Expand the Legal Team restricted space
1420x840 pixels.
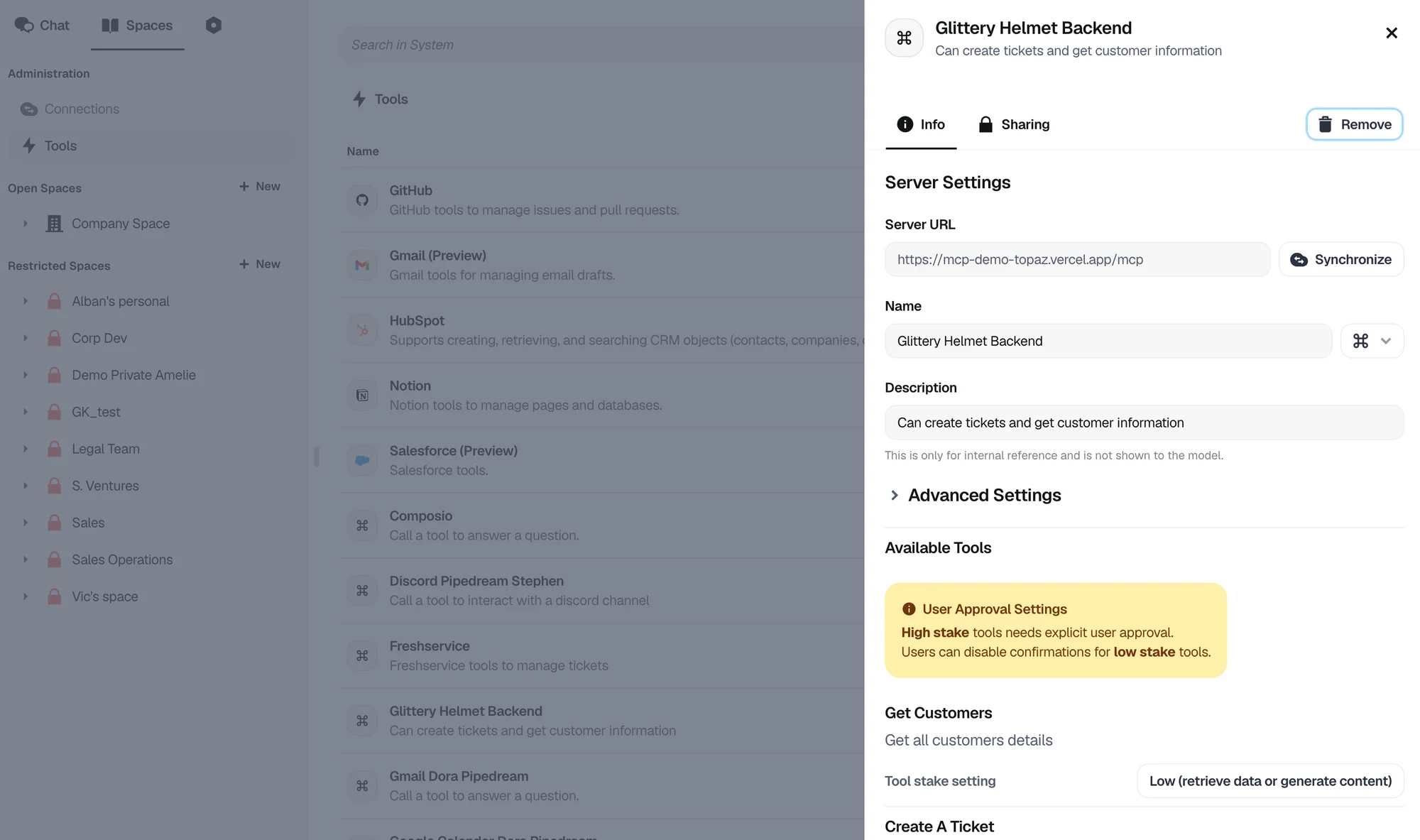click(x=26, y=449)
